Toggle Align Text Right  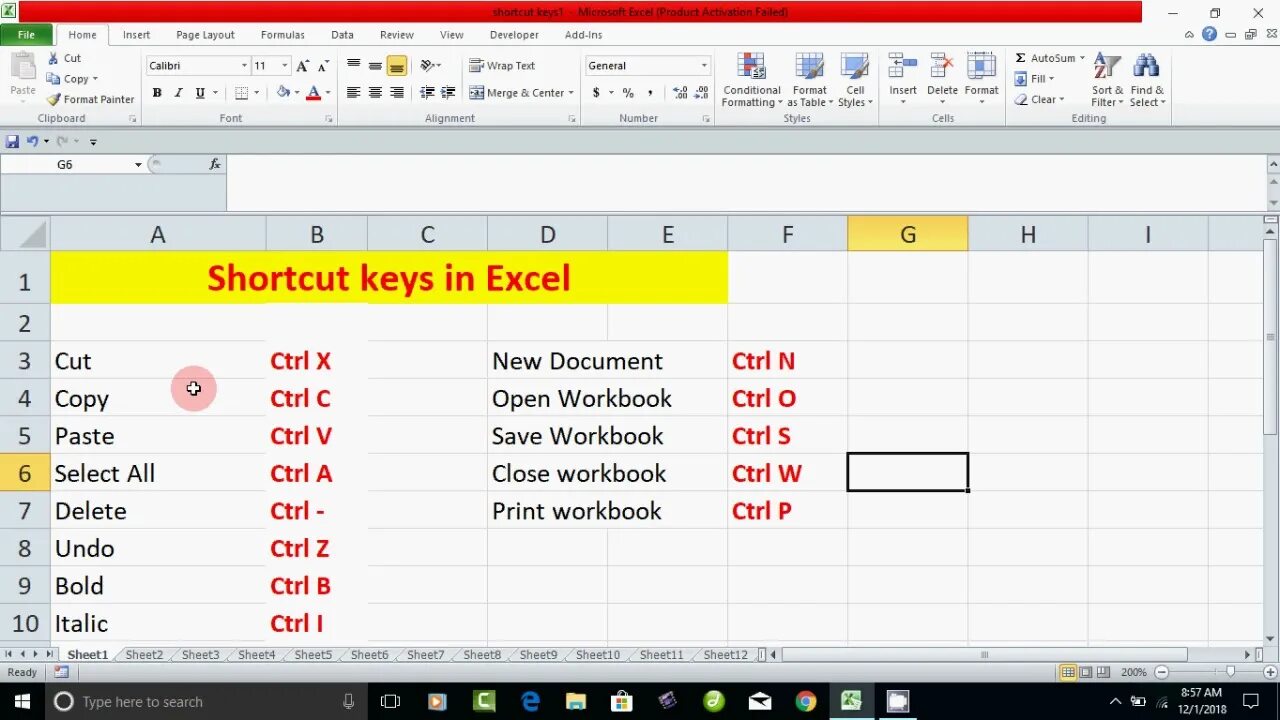397,93
